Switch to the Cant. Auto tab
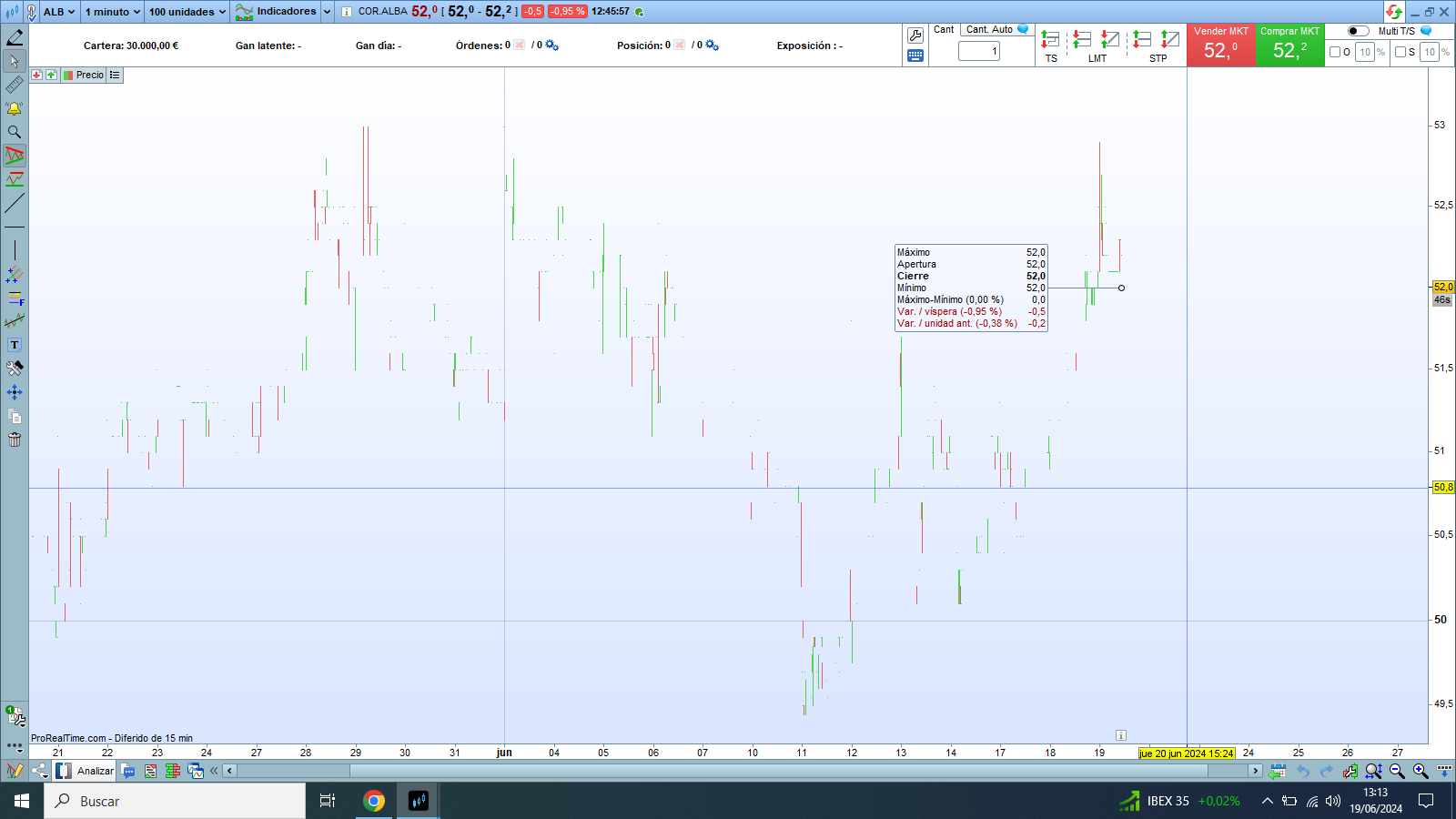This screenshot has width=1456, height=819. [996, 29]
